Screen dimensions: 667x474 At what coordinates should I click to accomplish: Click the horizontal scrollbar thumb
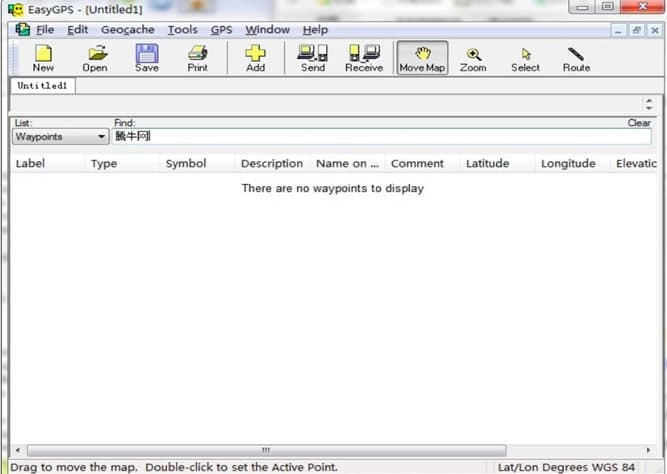[267, 450]
